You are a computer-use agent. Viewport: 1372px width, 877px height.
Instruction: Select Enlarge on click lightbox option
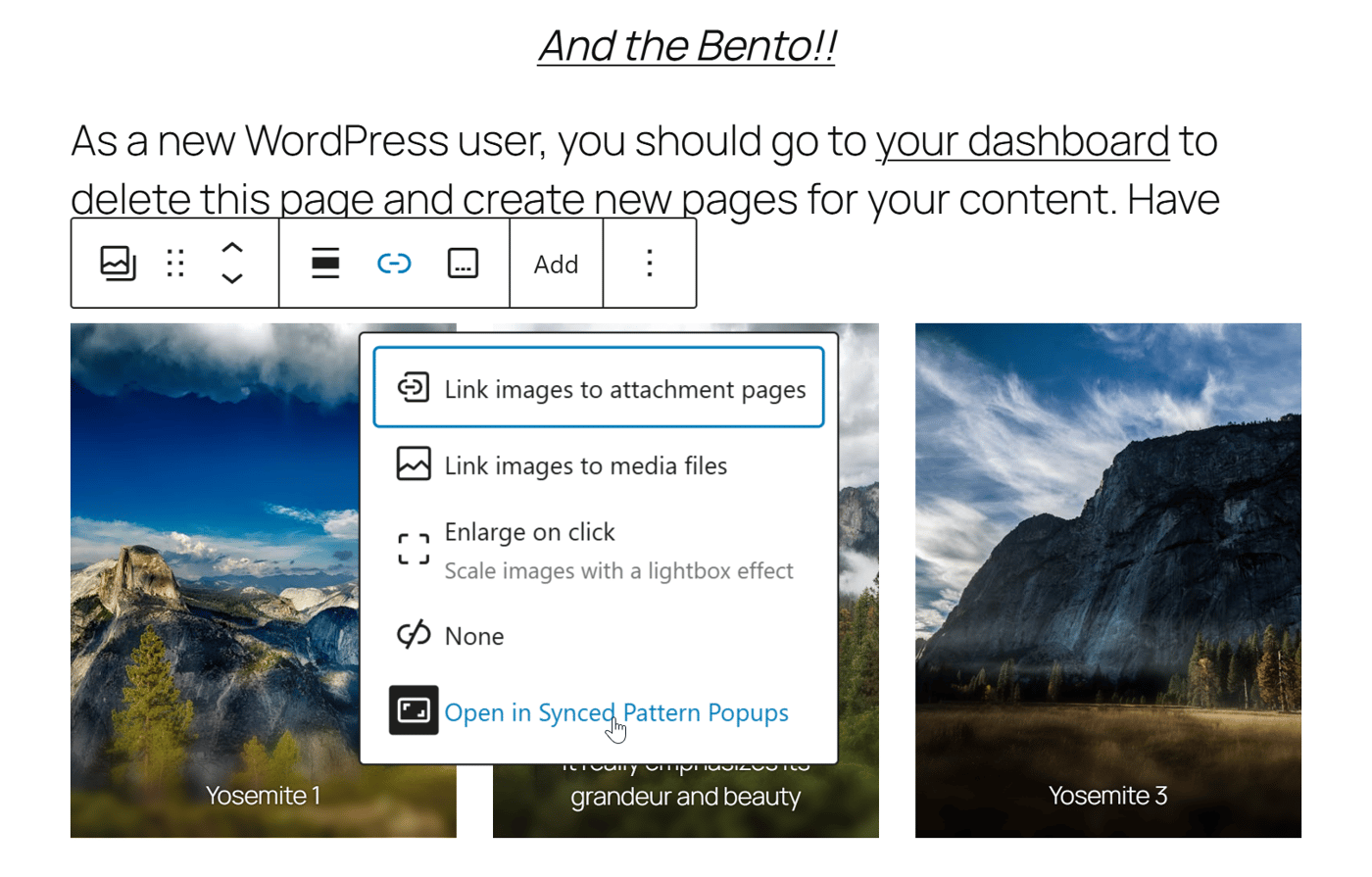[x=599, y=551]
